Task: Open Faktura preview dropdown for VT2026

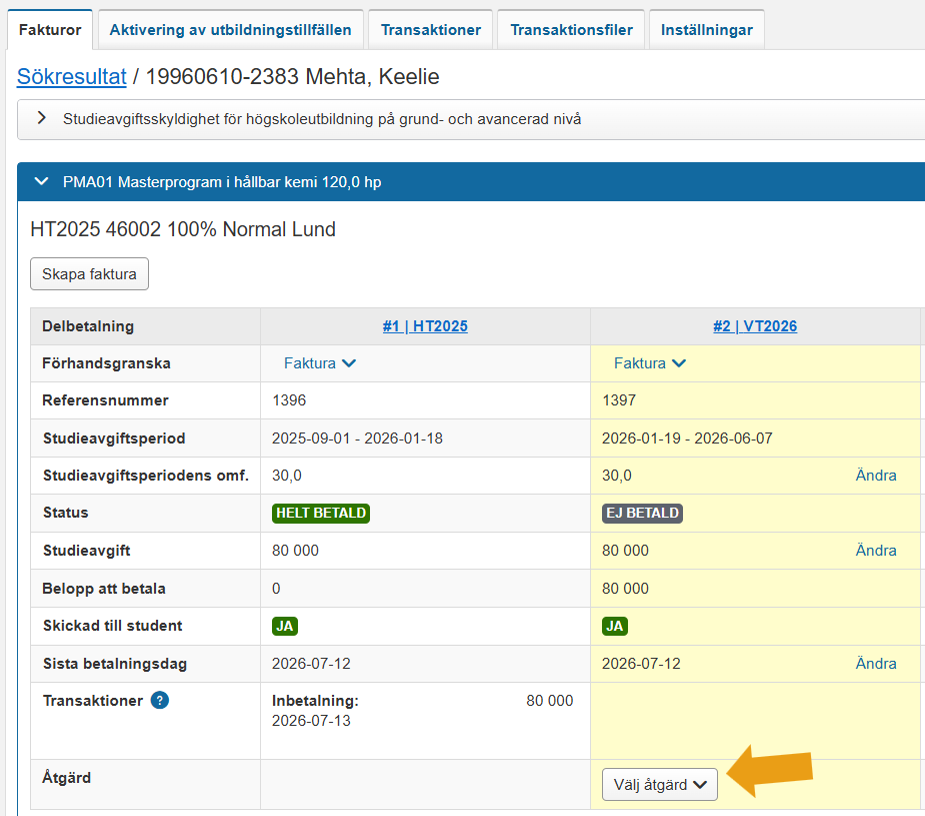Action: (650, 363)
